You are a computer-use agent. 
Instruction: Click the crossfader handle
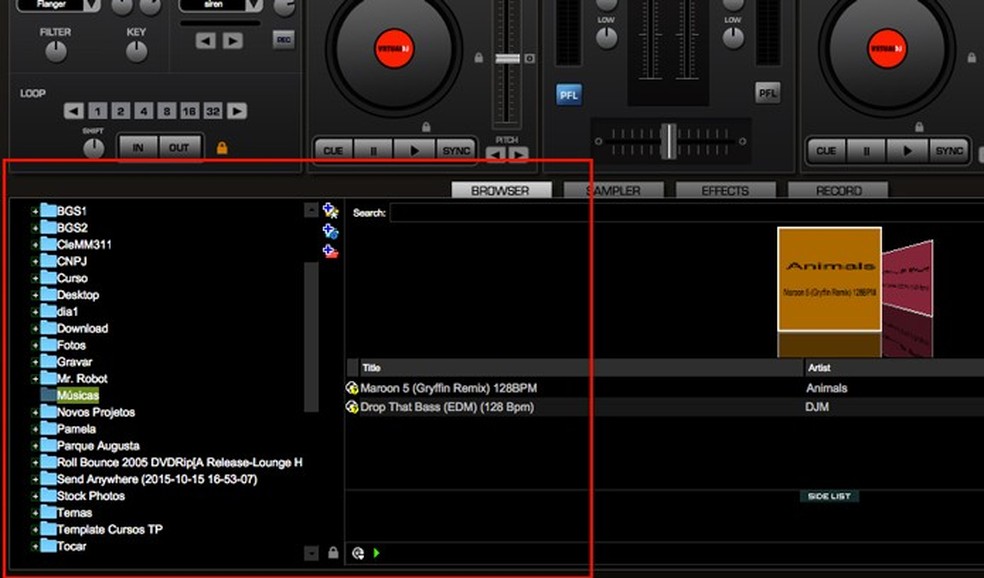click(668, 140)
